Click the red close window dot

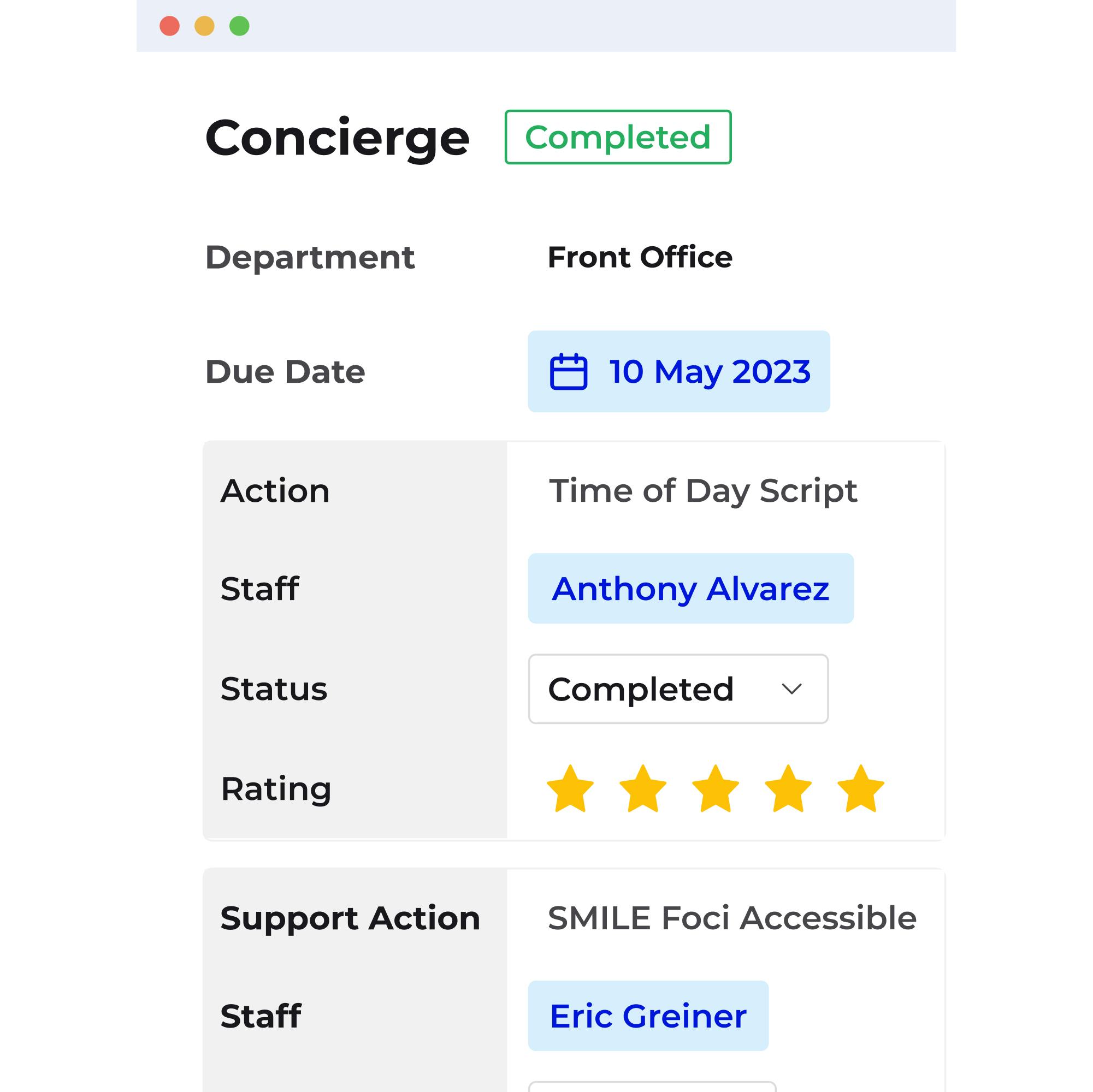click(x=170, y=26)
